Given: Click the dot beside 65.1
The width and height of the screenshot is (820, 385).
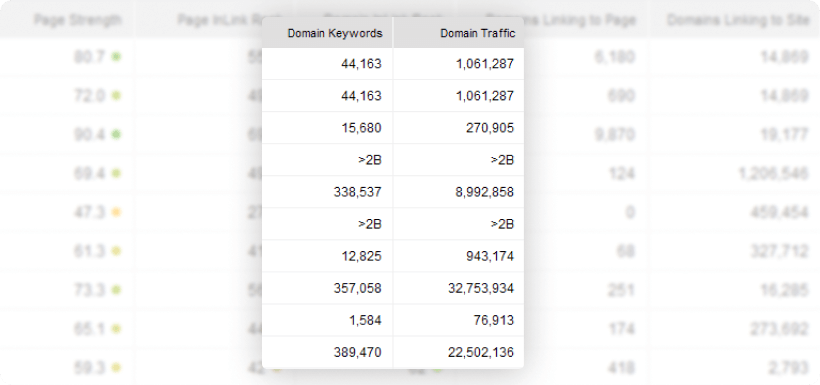Looking at the screenshot, I should pos(116,329).
